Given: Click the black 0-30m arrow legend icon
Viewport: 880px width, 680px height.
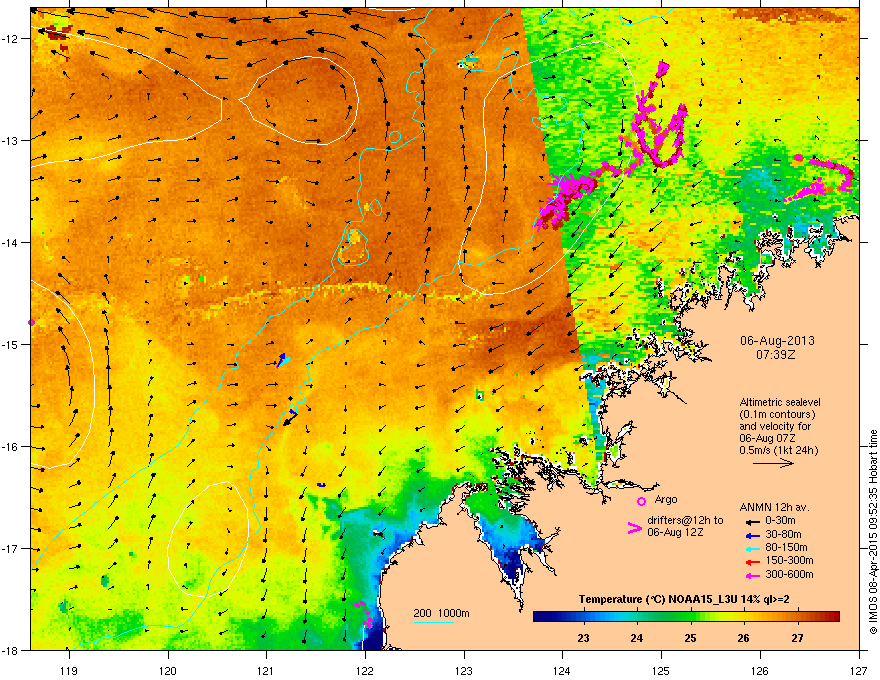Looking at the screenshot, I should pyautogui.click(x=753, y=522).
